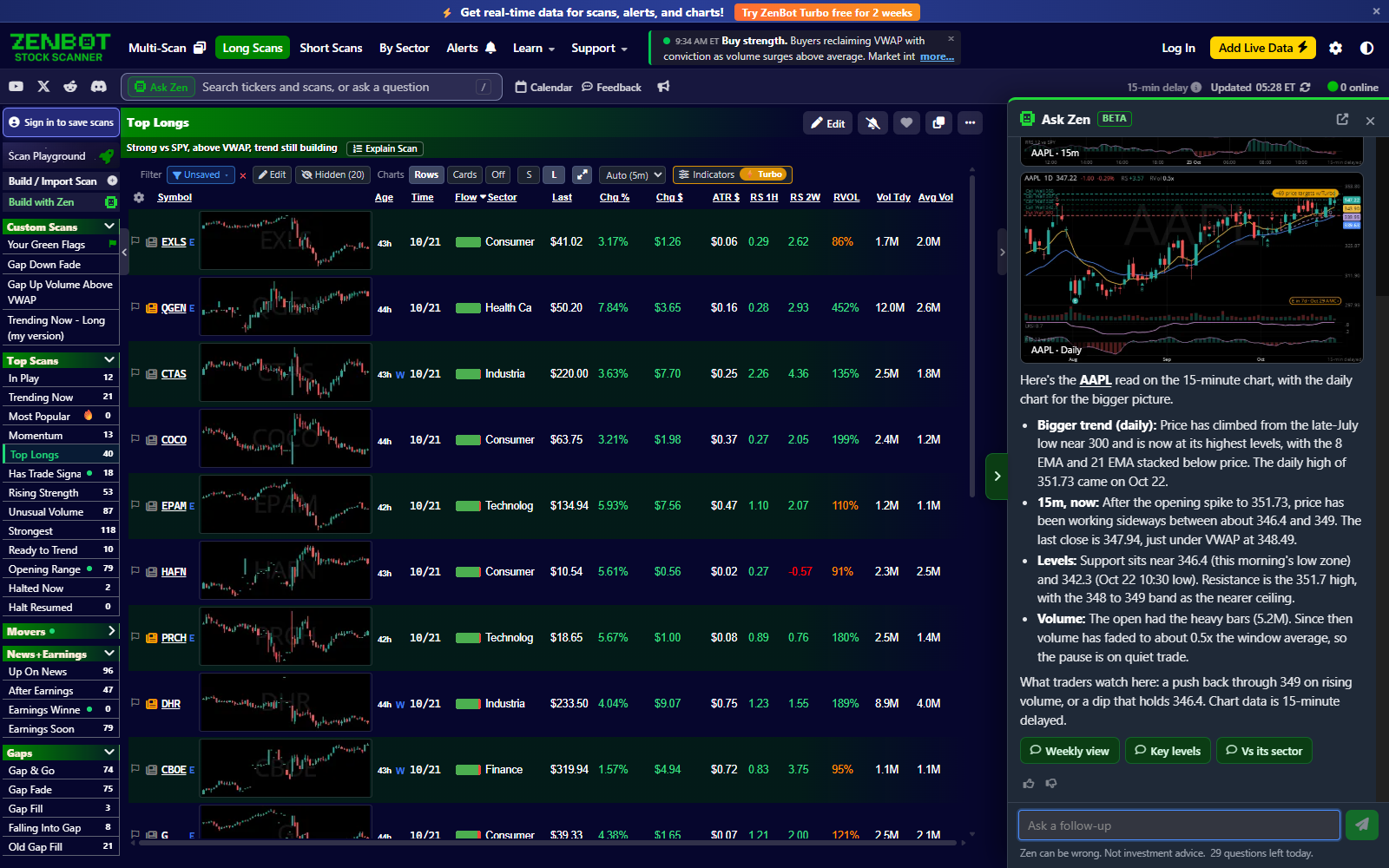
Task: Open the X (Twitter) social icon
Action: pyautogui.click(x=43, y=87)
